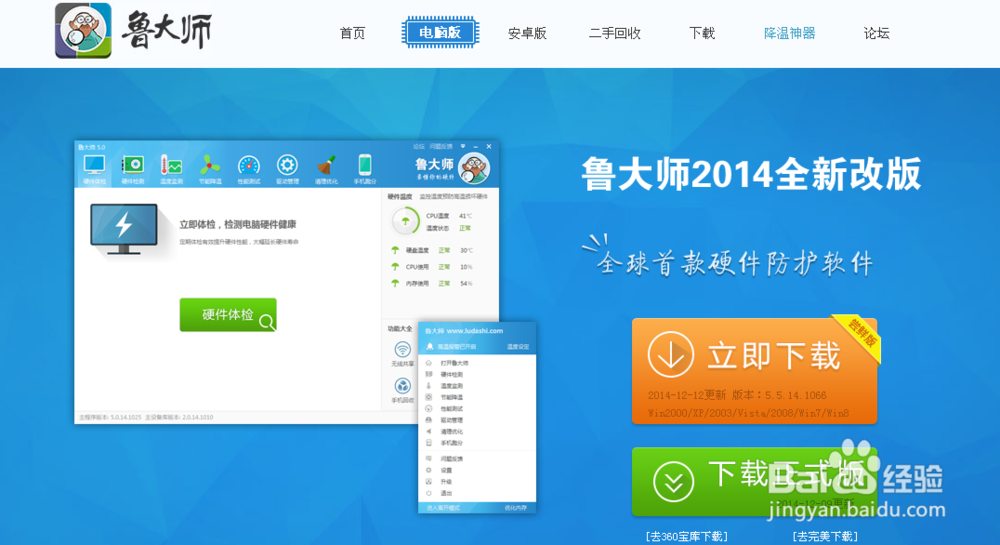Viewport: 1000px width, 545px height.
Task: Click the umbrella icon next to 硬盘温度
Action: tap(395, 251)
